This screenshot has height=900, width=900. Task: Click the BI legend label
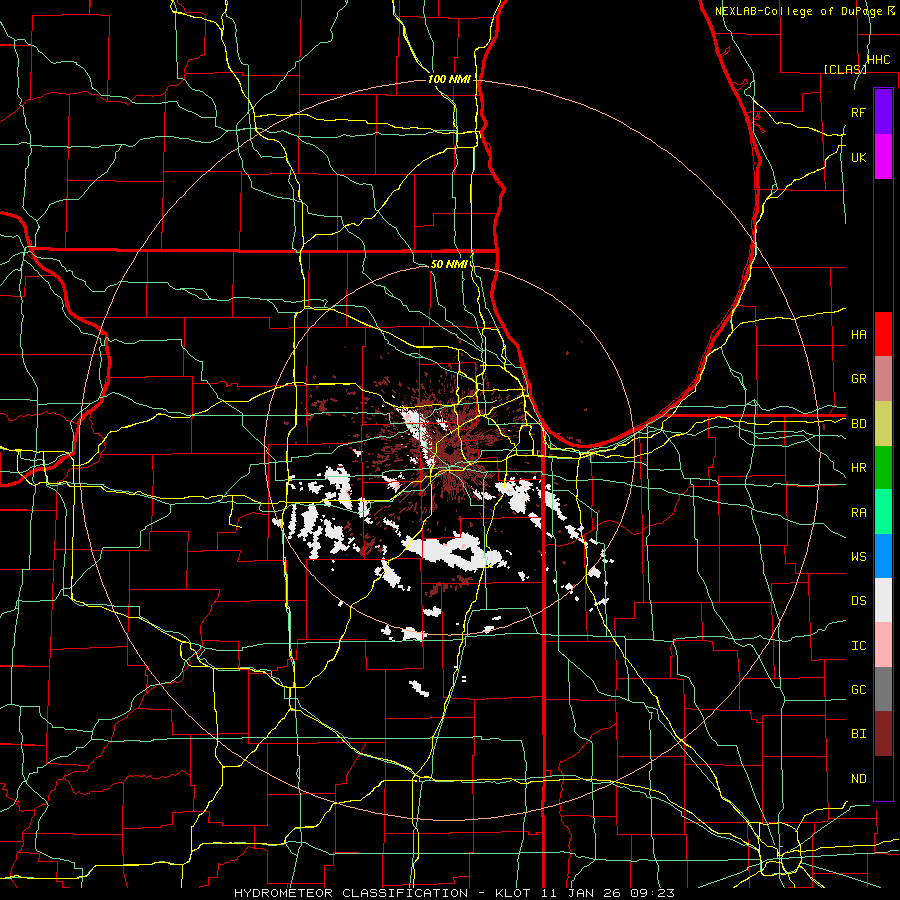(859, 734)
